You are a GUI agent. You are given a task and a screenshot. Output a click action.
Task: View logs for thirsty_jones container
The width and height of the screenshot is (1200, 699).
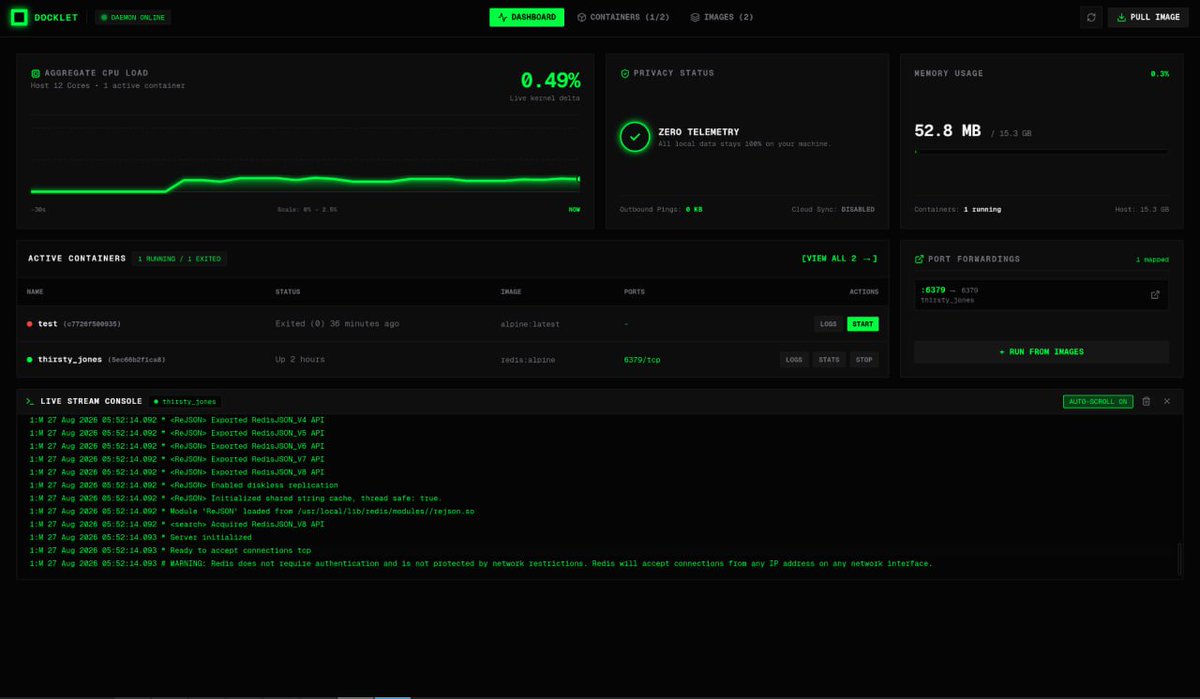pyautogui.click(x=794, y=359)
